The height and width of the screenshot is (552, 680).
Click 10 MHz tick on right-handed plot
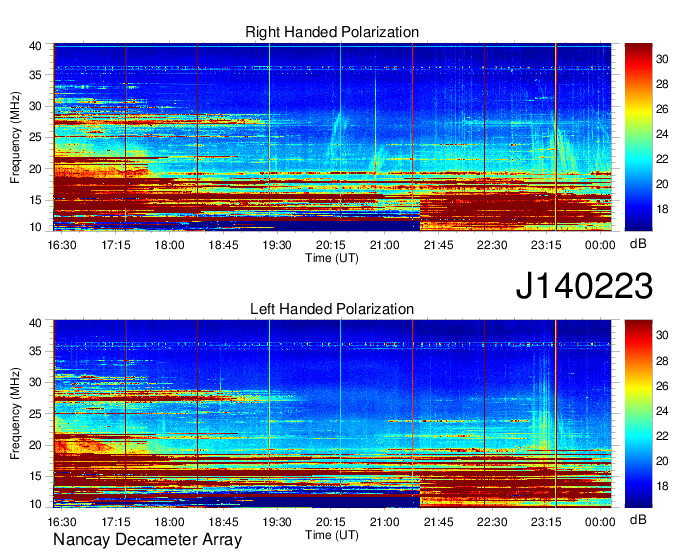(x=35, y=227)
